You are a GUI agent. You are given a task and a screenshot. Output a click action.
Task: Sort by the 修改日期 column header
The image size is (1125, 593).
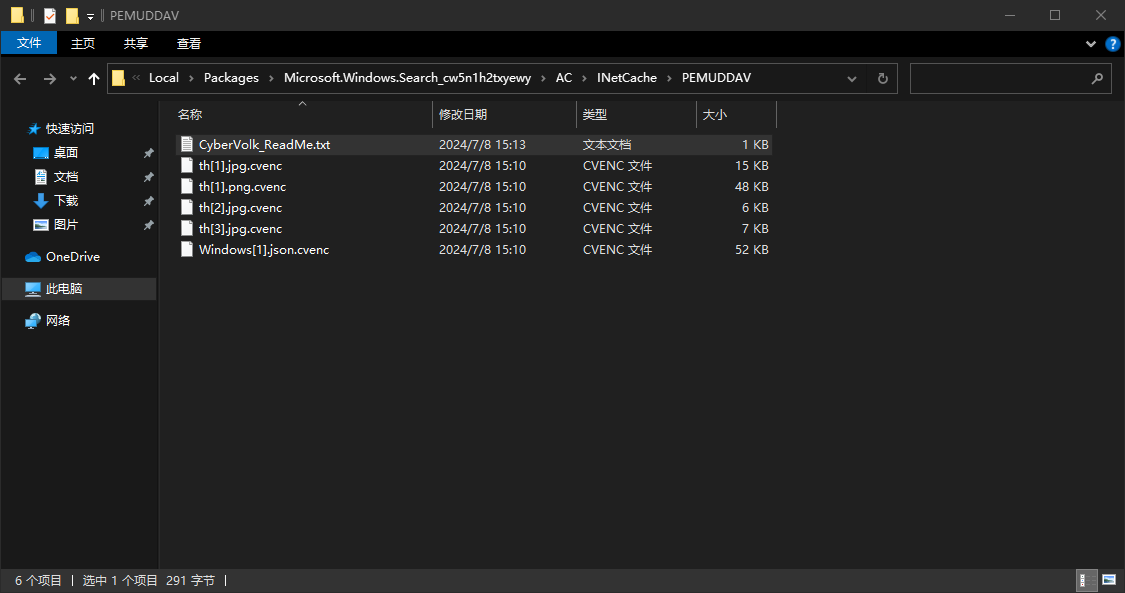[x=504, y=115]
